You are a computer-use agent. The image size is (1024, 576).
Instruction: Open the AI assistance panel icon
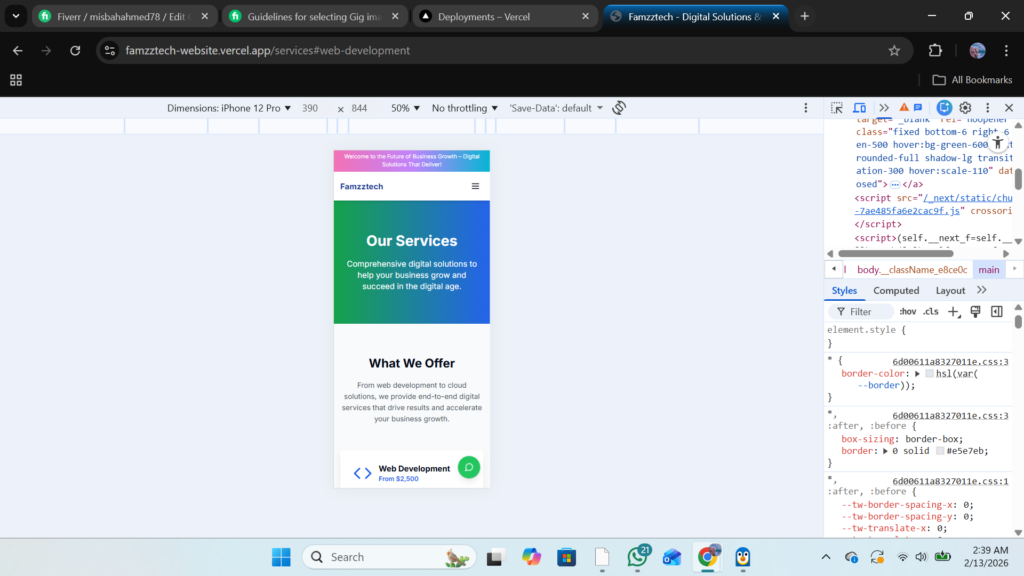click(x=944, y=108)
